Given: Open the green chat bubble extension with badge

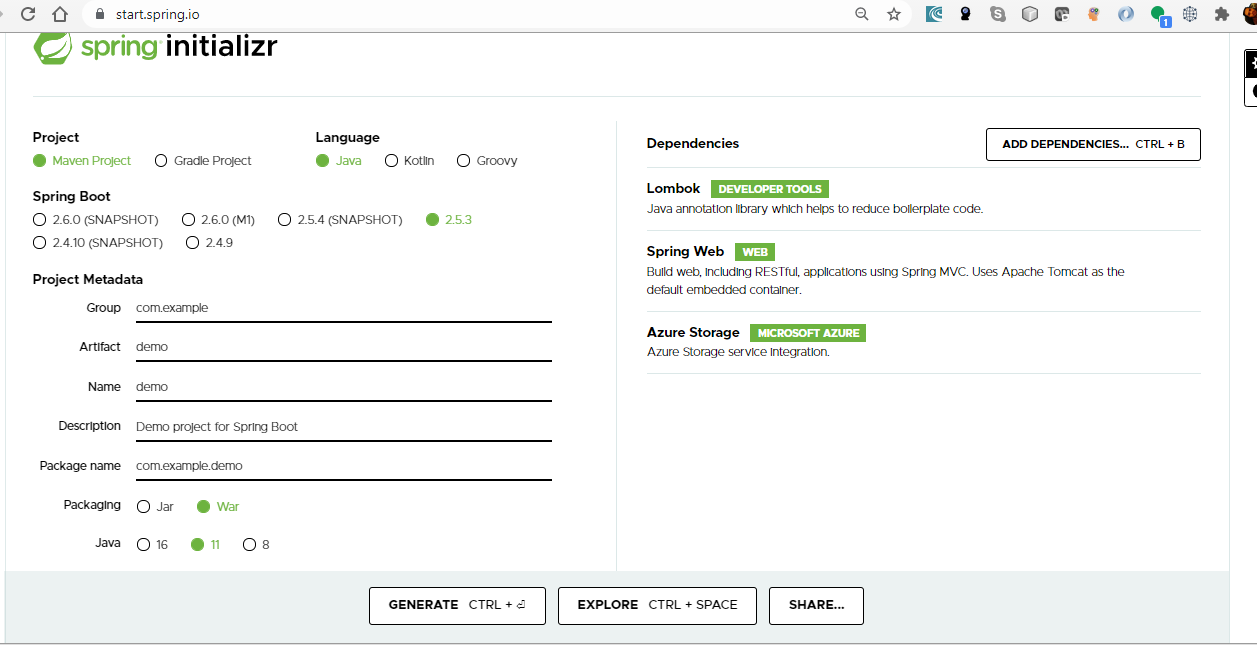Looking at the screenshot, I should (x=1159, y=15).
